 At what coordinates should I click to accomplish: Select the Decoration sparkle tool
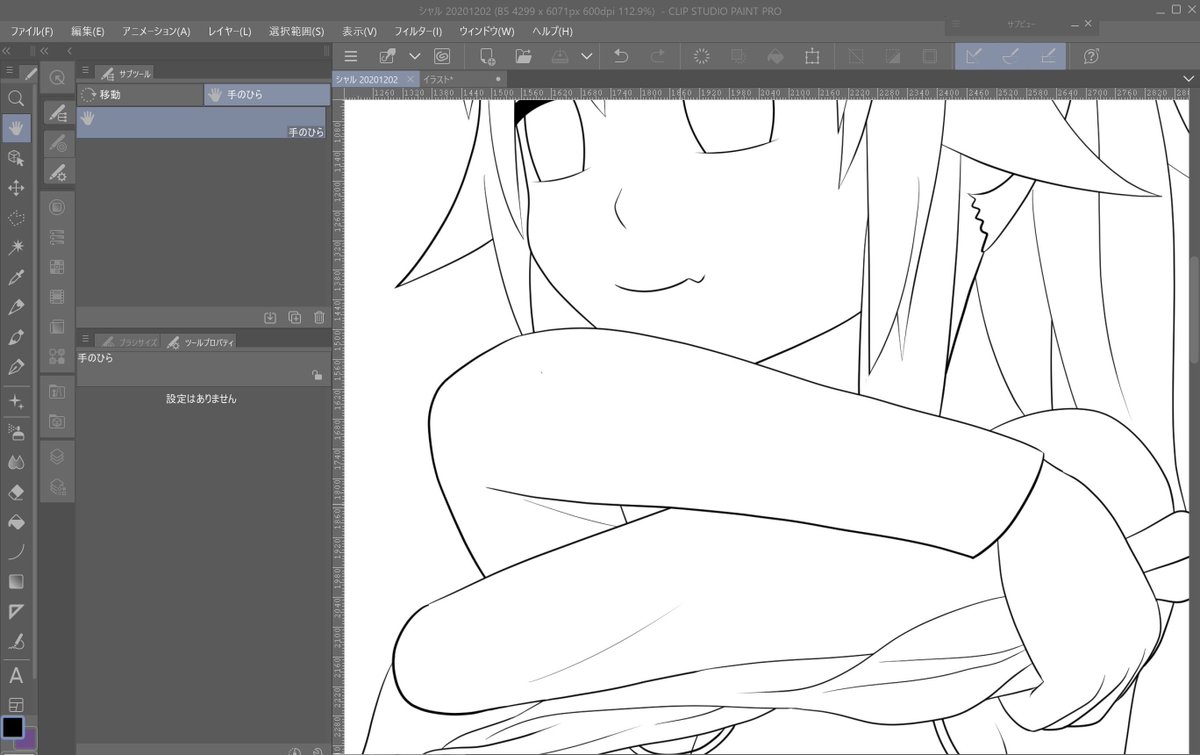pyautogui.click(x=16, y=401)
